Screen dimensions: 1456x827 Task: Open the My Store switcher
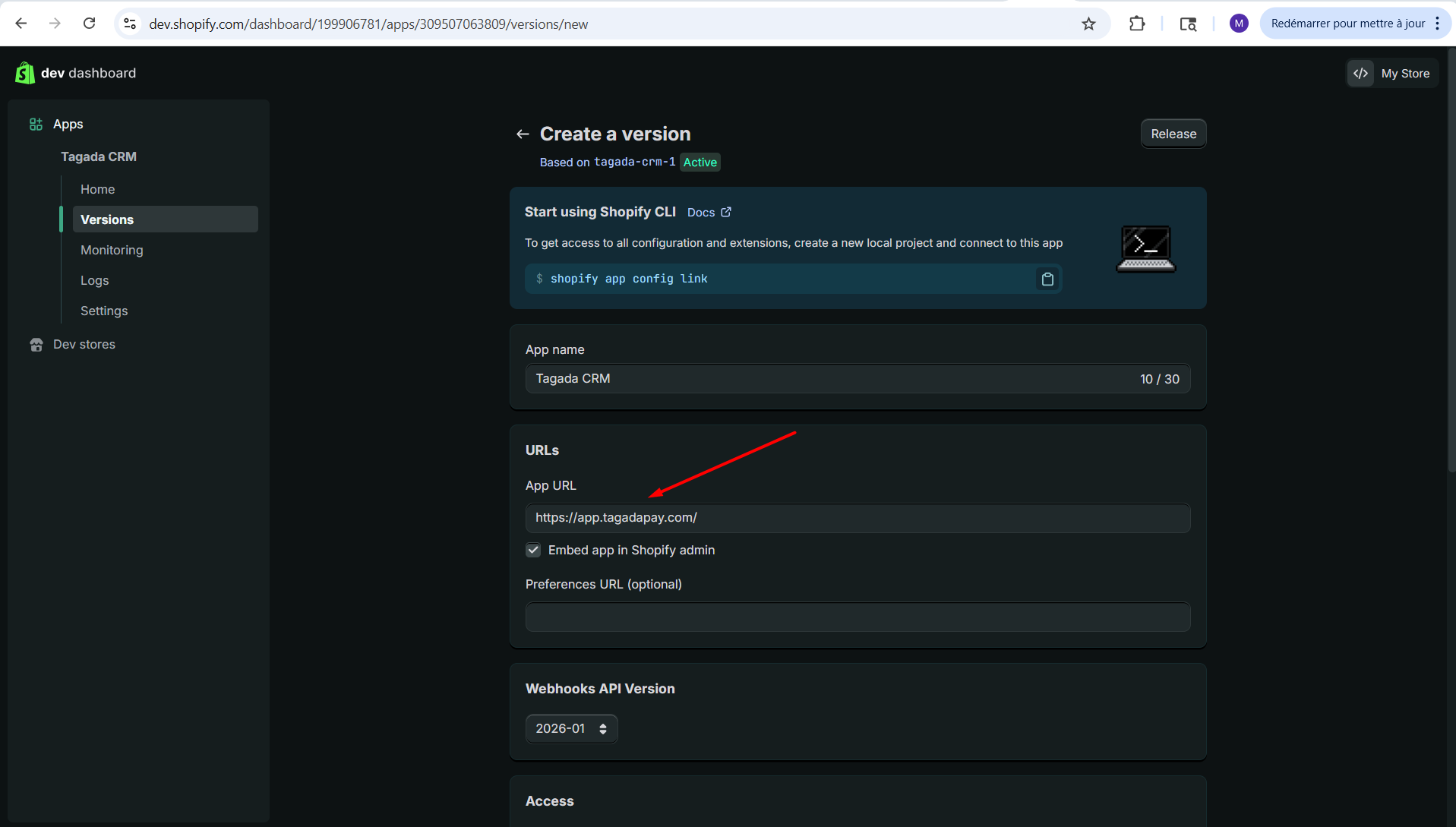coord(1392,74)
